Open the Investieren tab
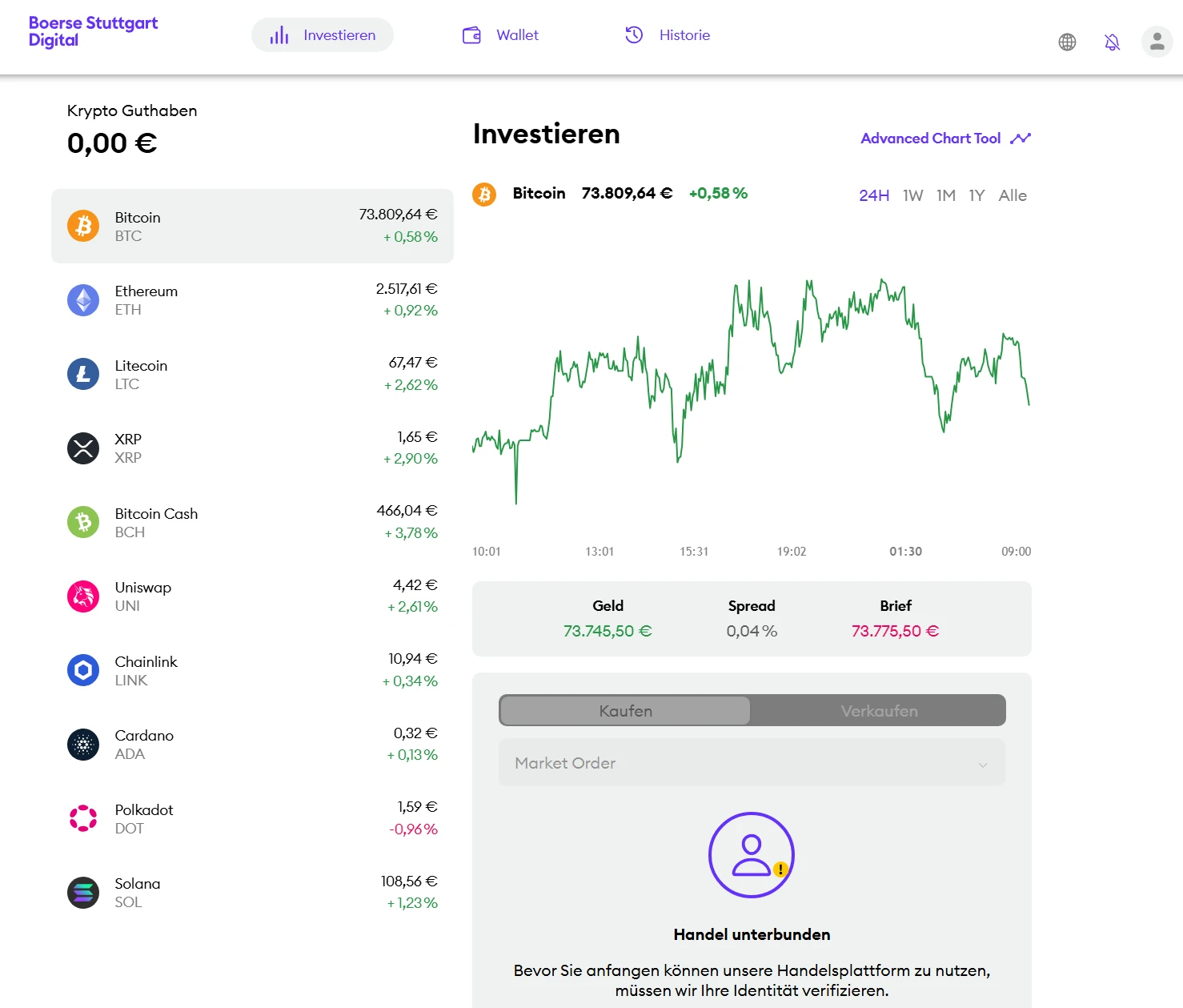Viewport: 1183px width, 1008px height. (x=323, y=35)
